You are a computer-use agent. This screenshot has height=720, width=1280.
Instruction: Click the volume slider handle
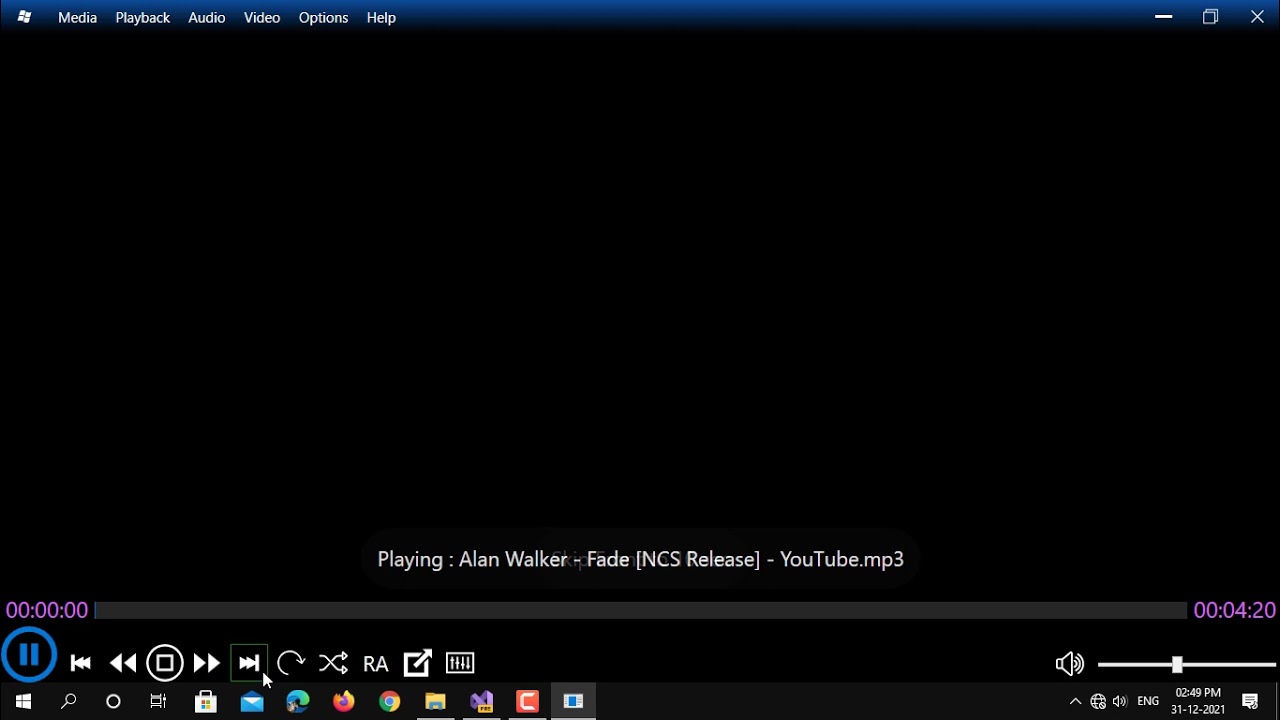tap(1177, 664)
